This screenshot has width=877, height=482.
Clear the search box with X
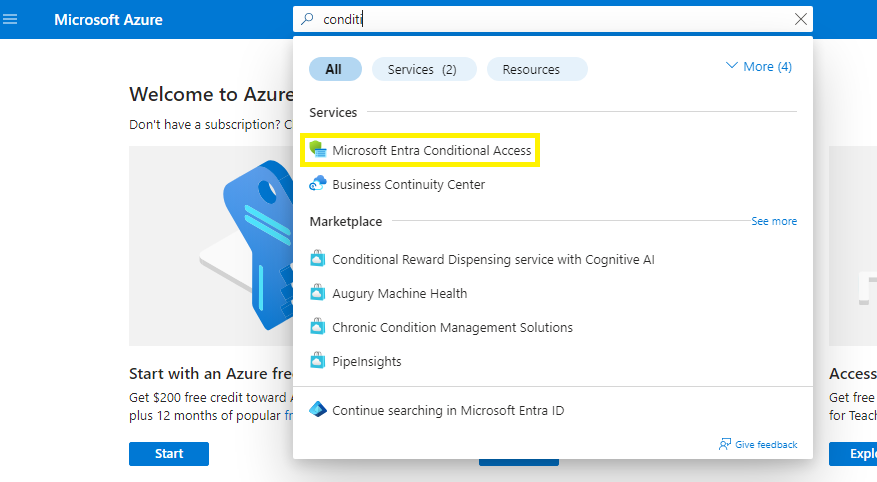[800, 19]
